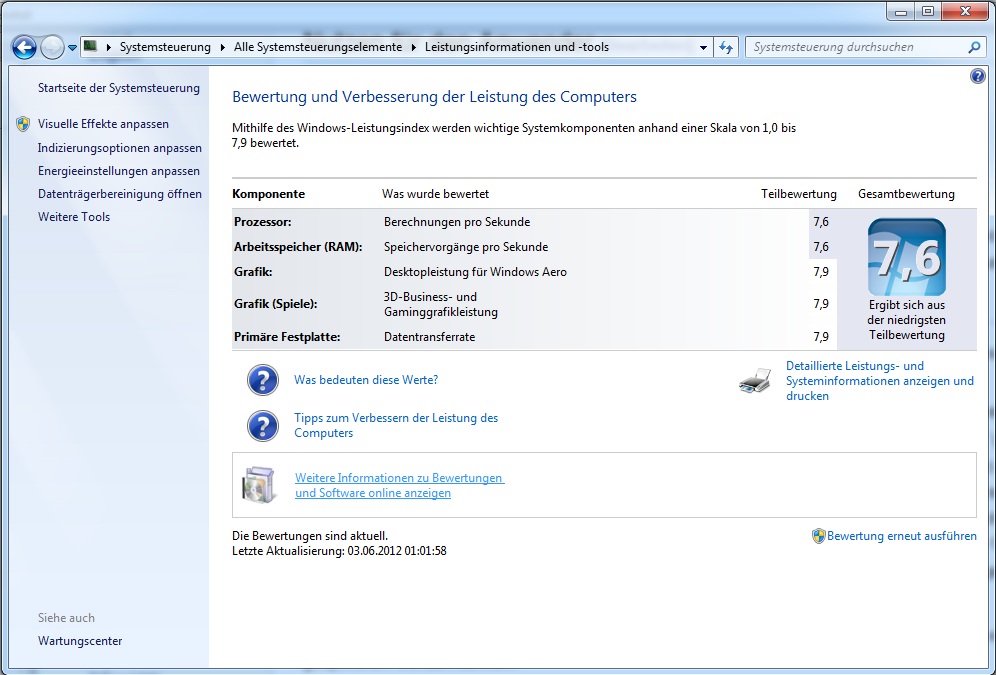Click question mark icon beside Was bedeuten diese Werte

[x=262, y=380]
